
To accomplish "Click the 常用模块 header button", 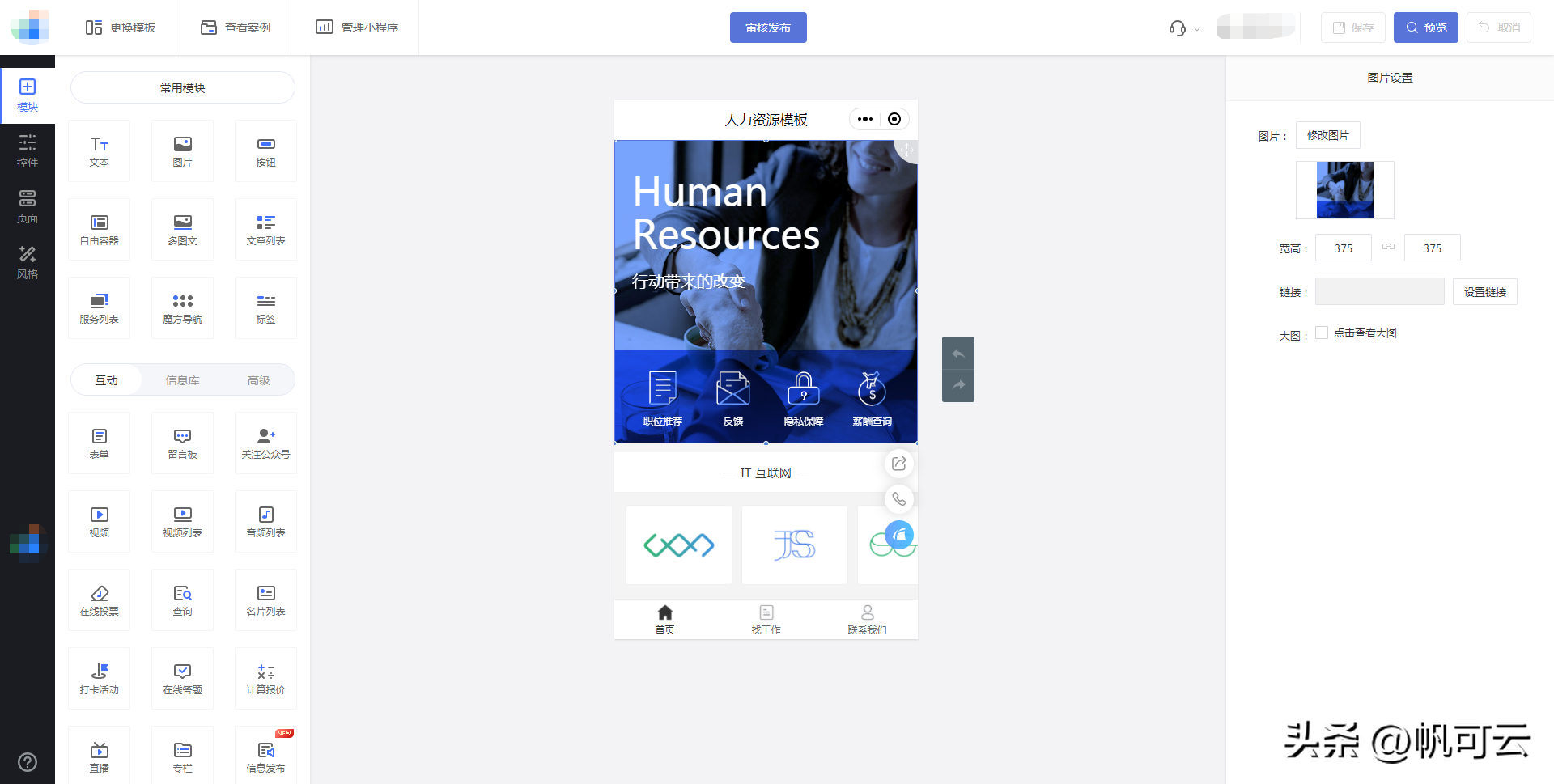I will (x=183, y=87).
